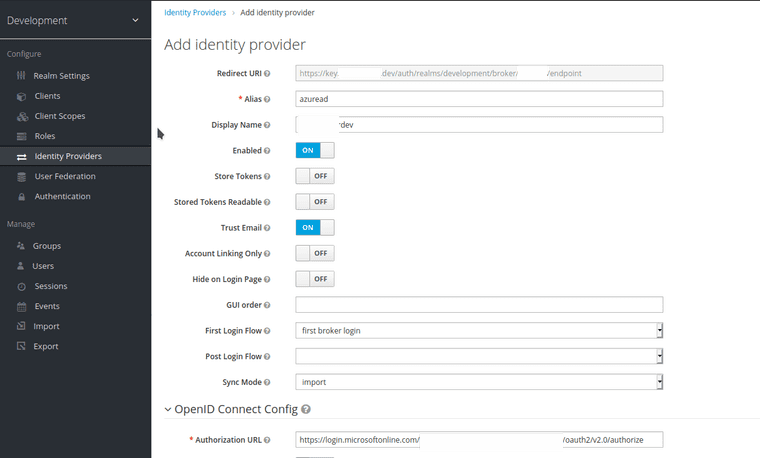Open the Post Login Flow dropdown

[x=479, y=356]
